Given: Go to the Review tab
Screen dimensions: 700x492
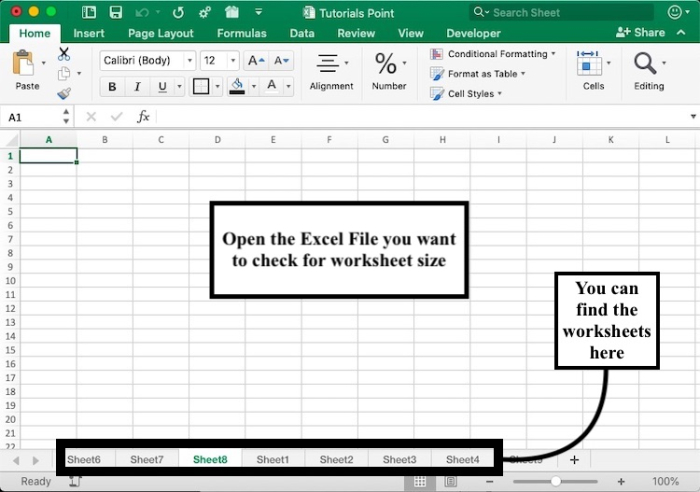Looking at the screenshot, I should [x=356, y=33].
